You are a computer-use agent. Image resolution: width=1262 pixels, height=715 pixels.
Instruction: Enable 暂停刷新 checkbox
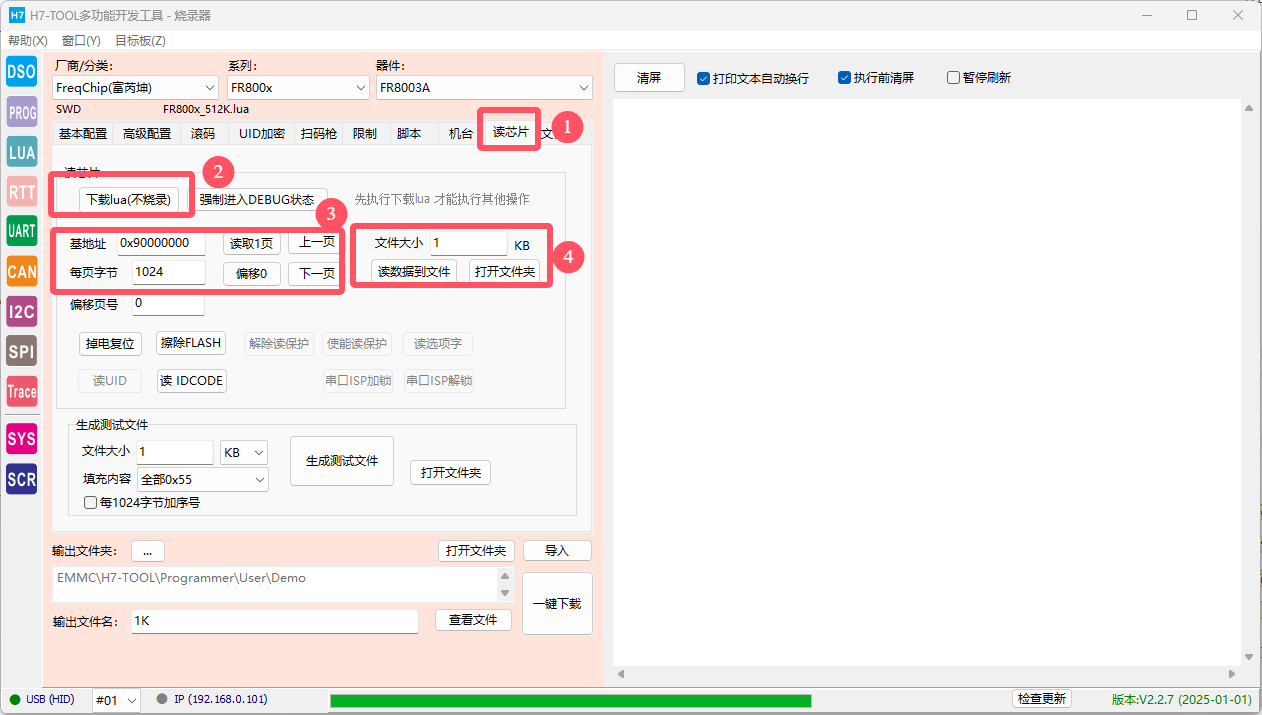click(x=953, y=78)
